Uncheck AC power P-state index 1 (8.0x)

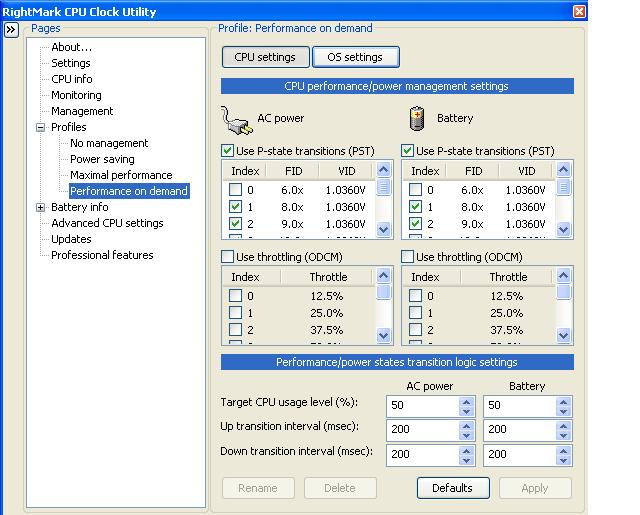(236, 207)
